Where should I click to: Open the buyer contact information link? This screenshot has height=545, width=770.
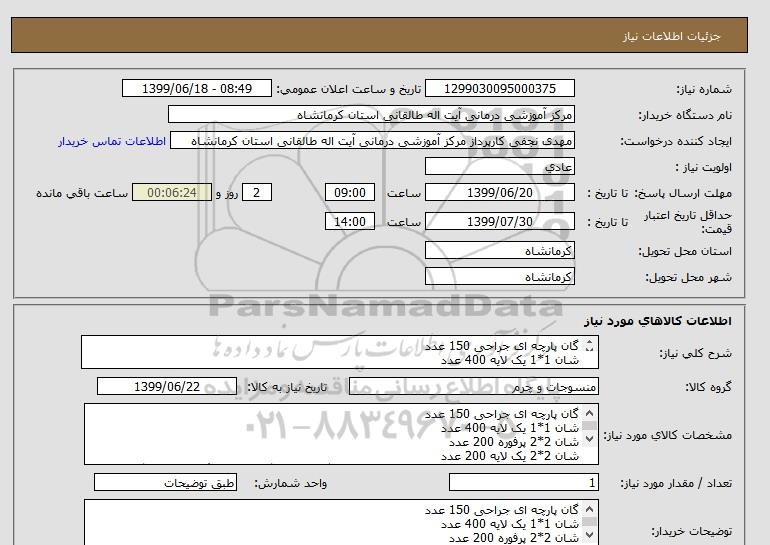click(x=112, y=141)
